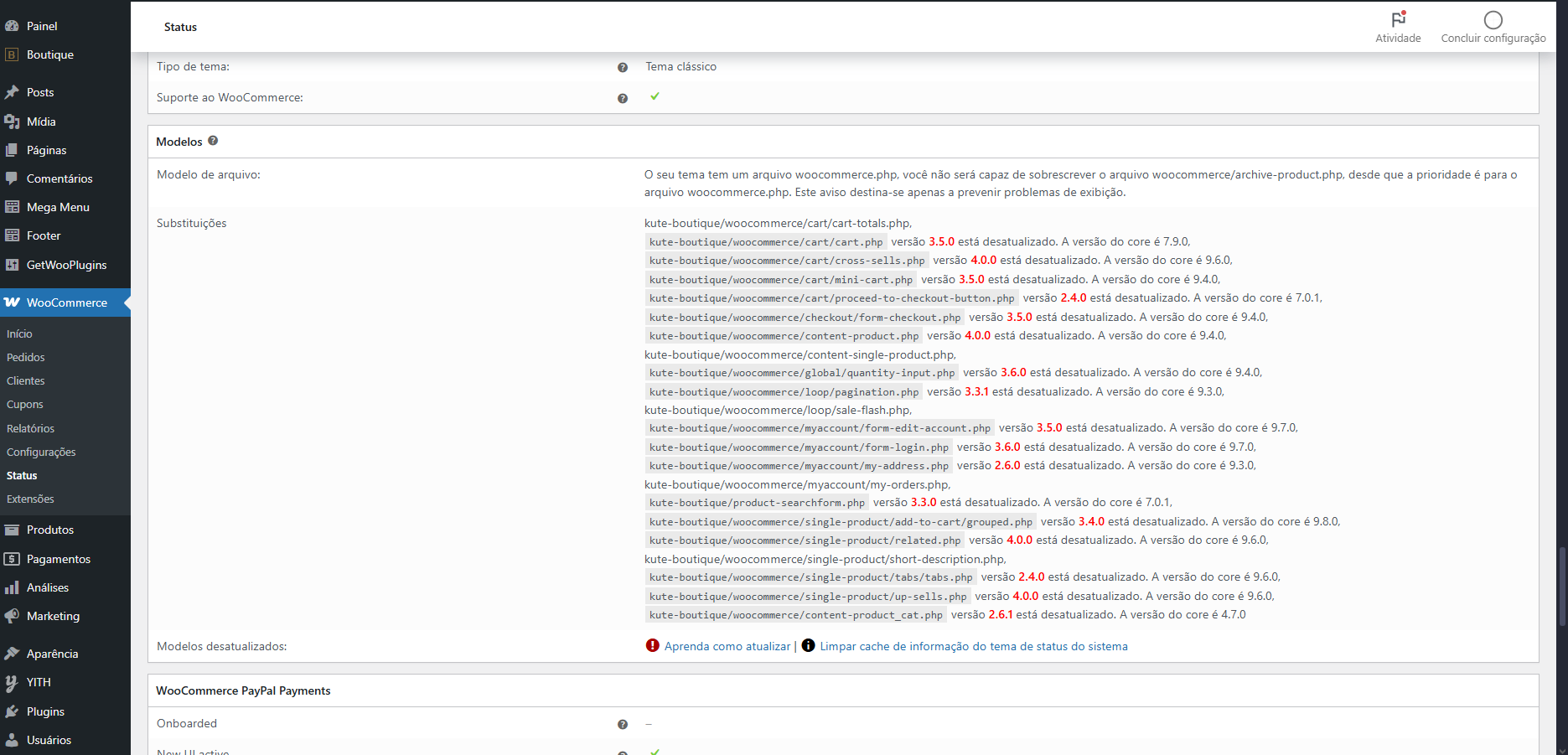1568x755 pixels.
Task: Click the Status page title in header
Action: (180, 27)
